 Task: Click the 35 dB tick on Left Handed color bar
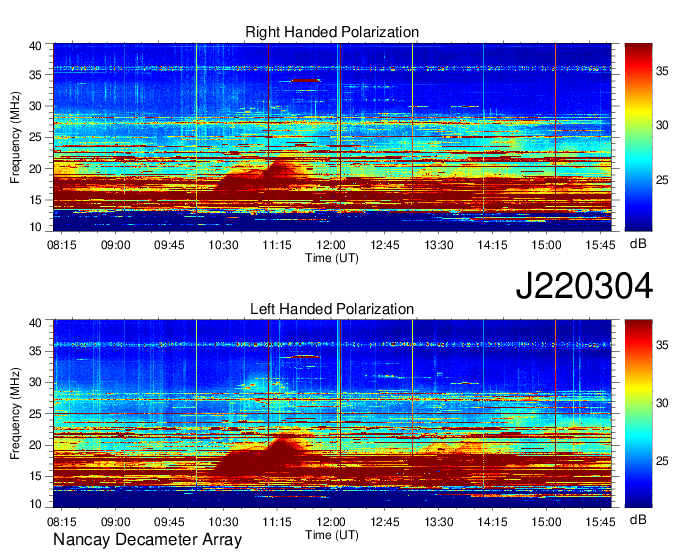(x=662, y=345)
